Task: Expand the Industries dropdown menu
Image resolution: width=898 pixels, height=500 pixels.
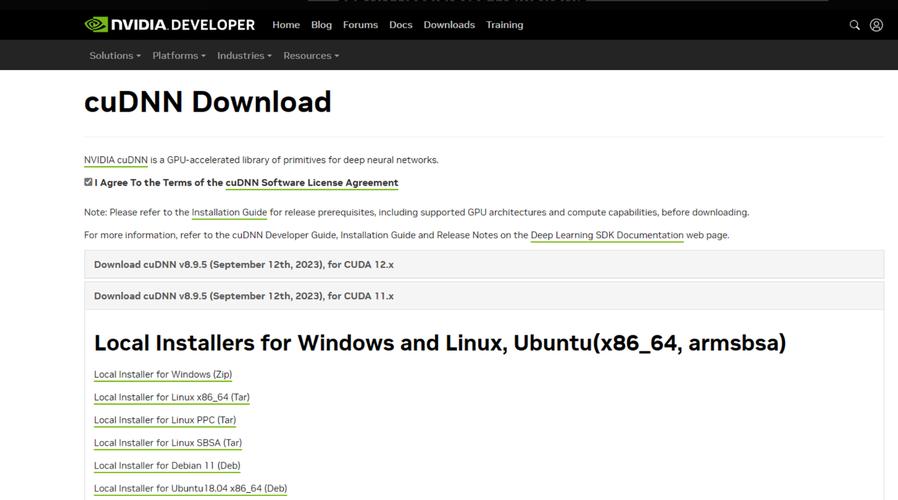Action: (x=244, y=56)
